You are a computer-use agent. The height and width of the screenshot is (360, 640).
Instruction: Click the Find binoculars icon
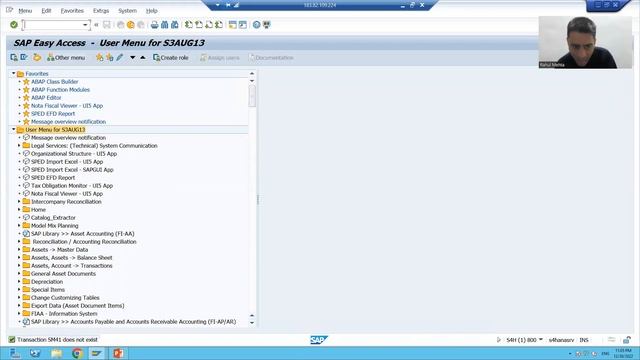[x=164, y=25]
